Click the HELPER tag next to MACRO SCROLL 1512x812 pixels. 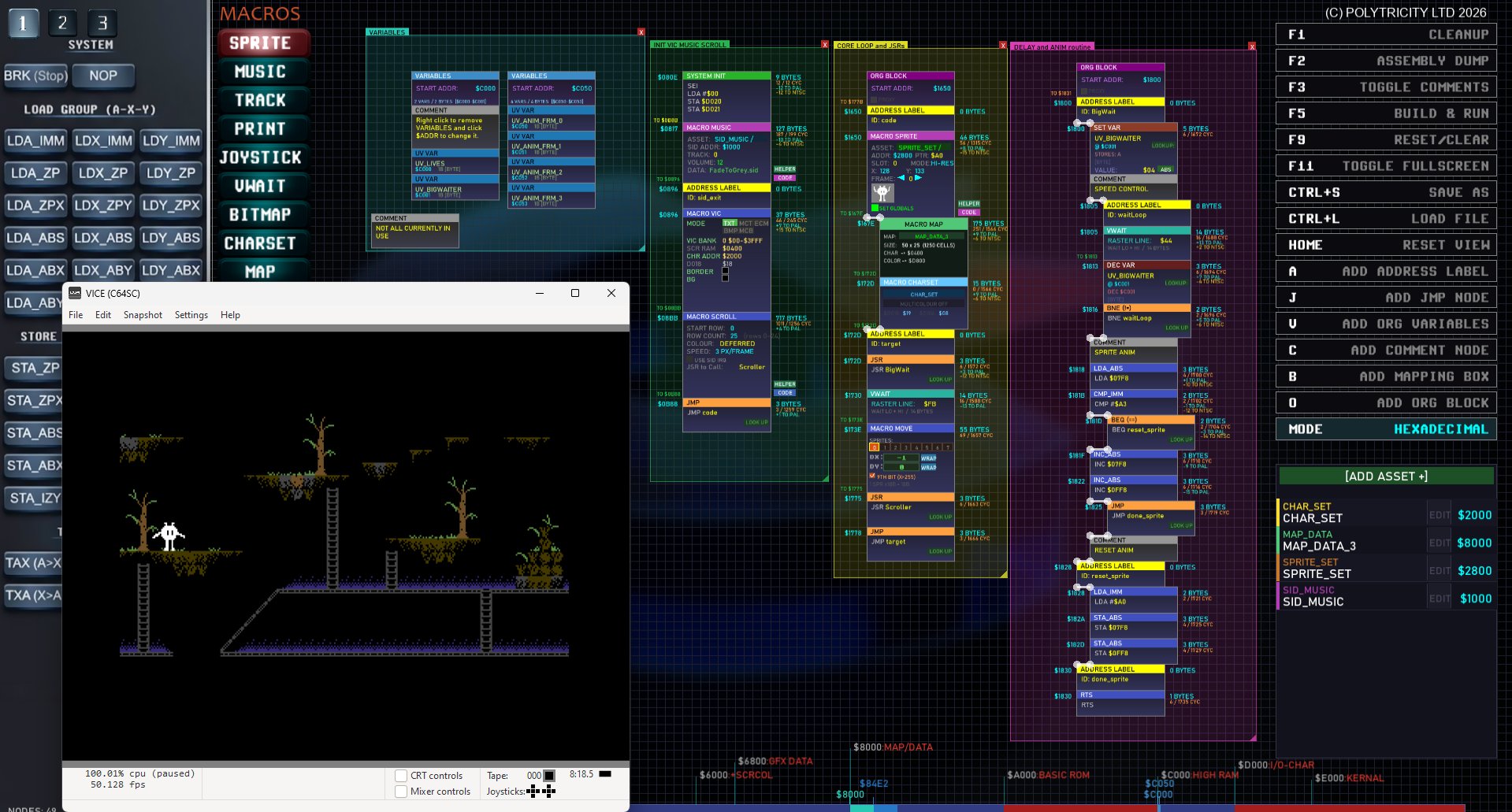pyautogui.click(x=785, y=384)
